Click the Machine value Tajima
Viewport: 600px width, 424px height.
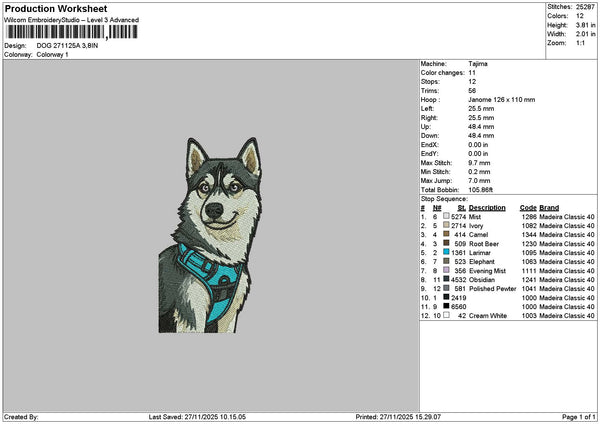tap(478, 64)
